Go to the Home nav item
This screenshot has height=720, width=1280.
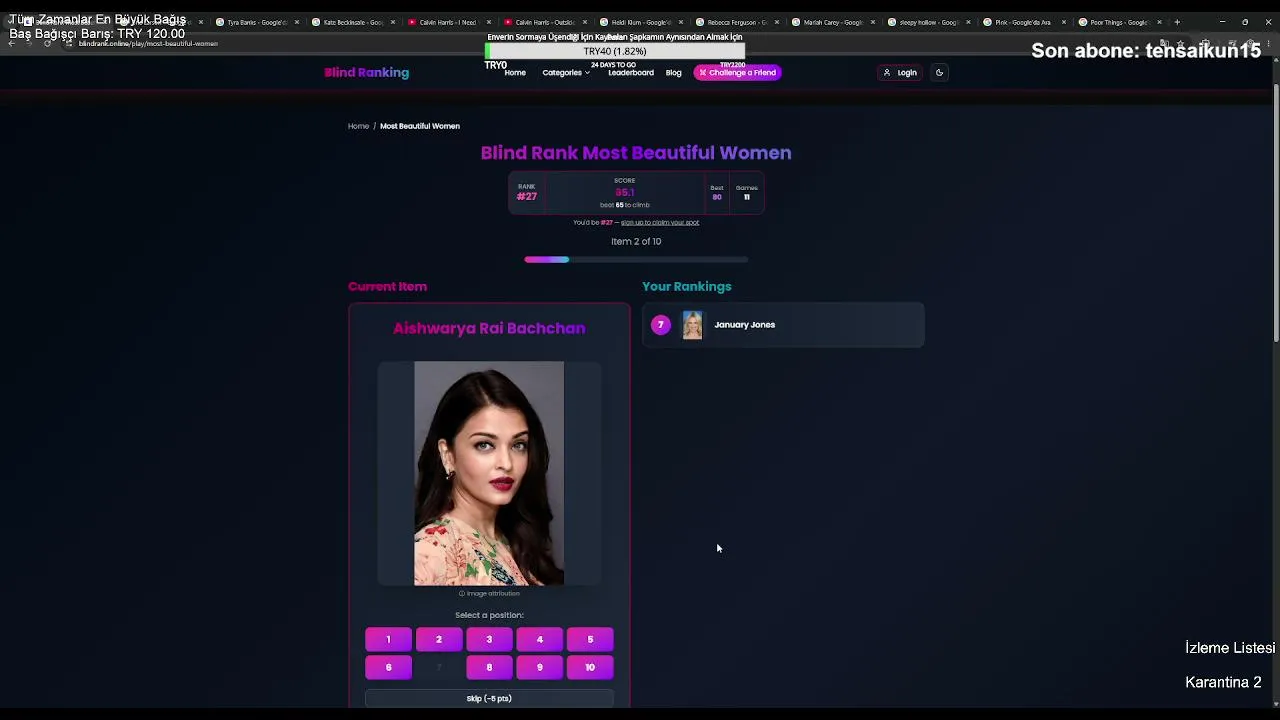click(x=515, y=72)
